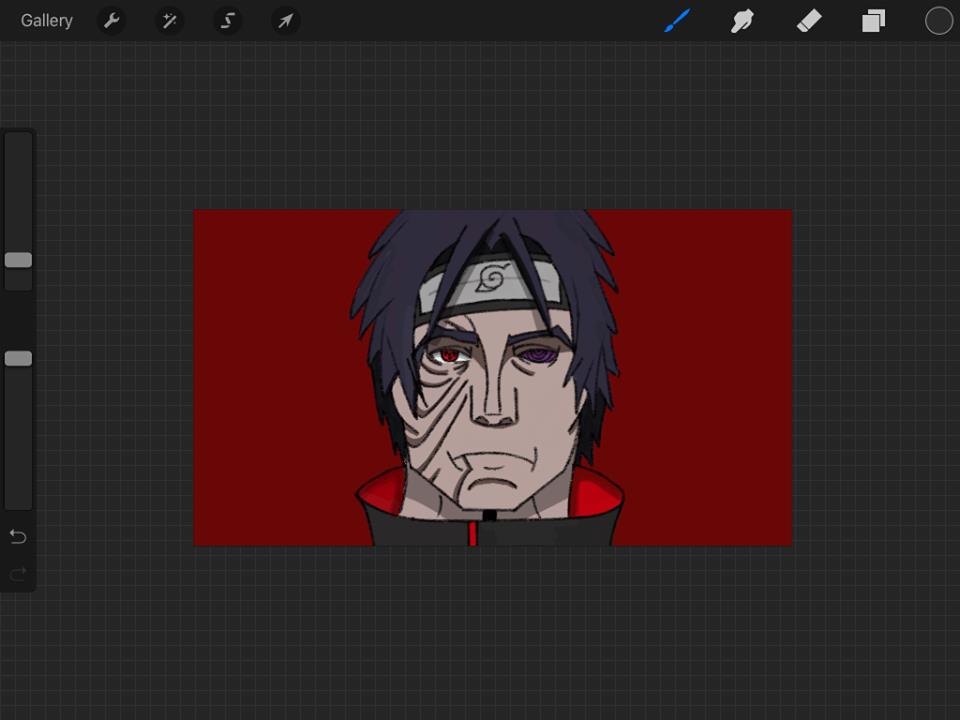
Task: Select the Eraser tool
Action: point(808,20)
